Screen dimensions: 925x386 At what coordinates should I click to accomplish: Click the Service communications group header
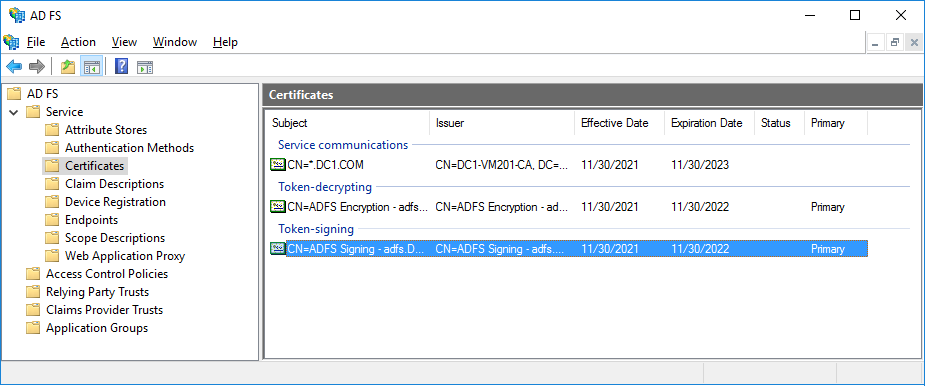coord(343,145)
